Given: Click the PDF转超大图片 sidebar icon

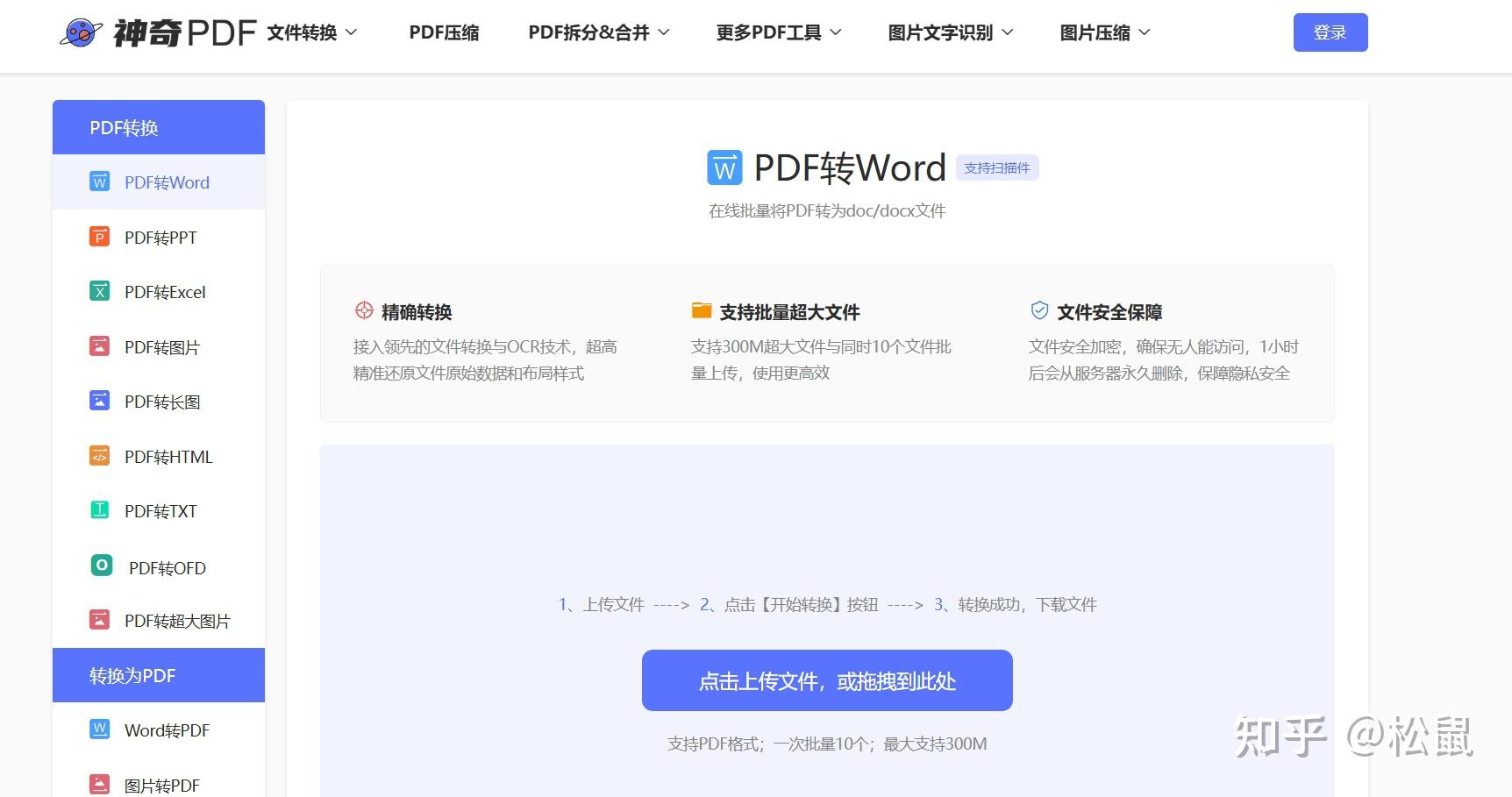Looking at the screenshot, I should pos(100,620).
